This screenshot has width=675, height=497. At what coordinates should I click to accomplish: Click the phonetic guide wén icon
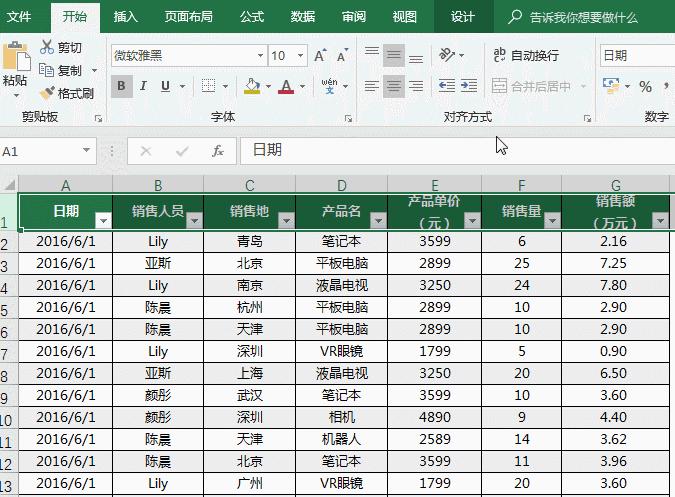tap(329, 86)
